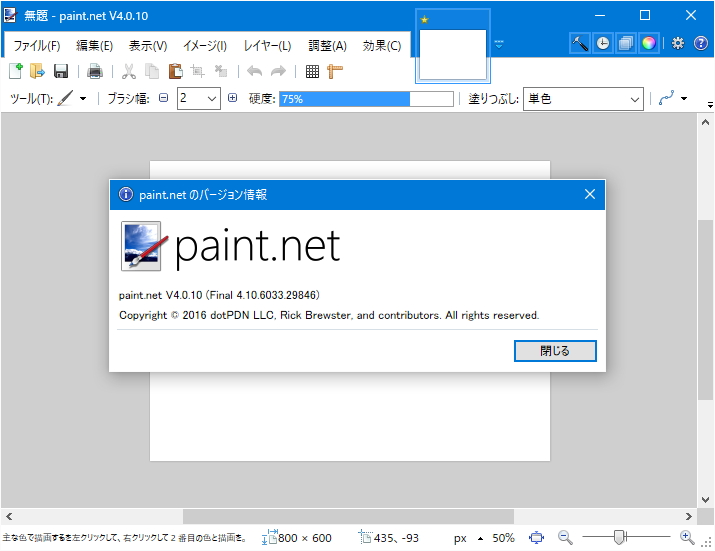This screenshot has height=551, width=715.
Task: Click the zoom slider in status bar
Action: click(x=626, y=537)
